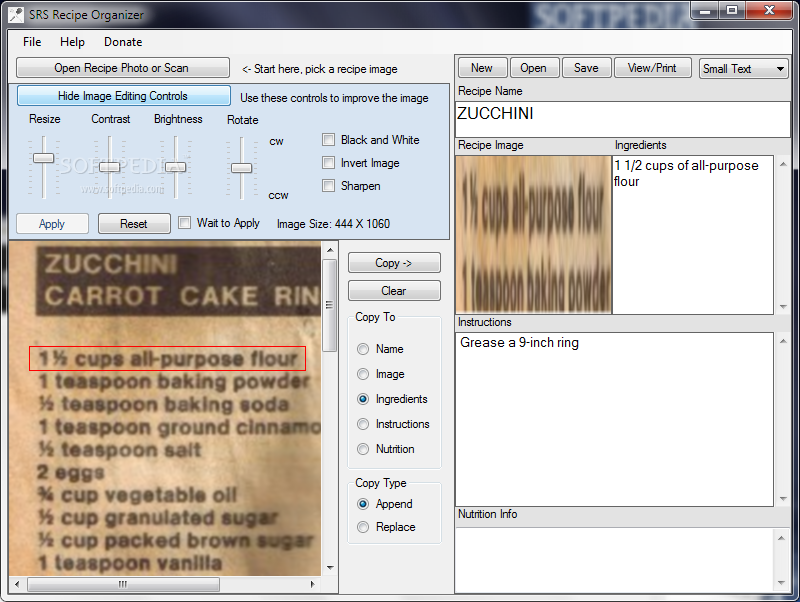
Task: Click Instructions box scroll up arrow
Action: tap(783, 341)
